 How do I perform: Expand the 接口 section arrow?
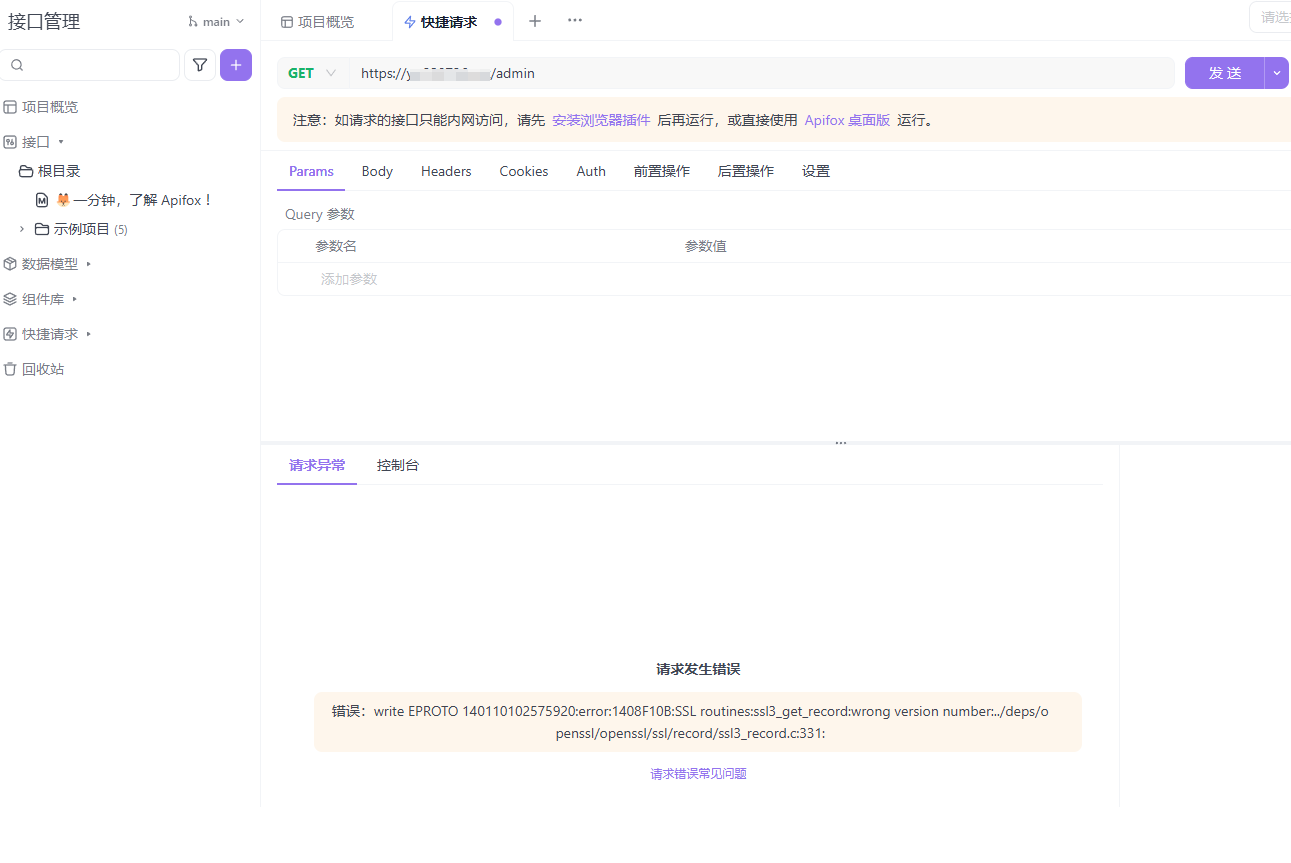pos(61,142)
